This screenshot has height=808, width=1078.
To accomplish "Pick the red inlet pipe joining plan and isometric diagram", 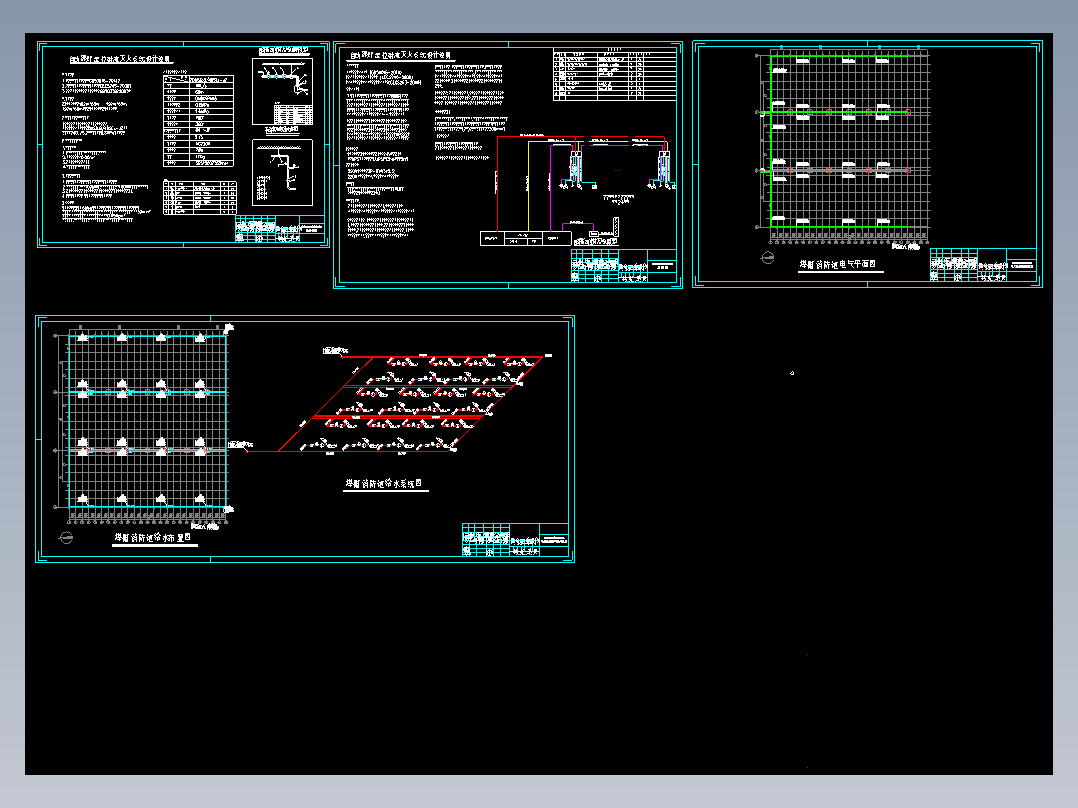I will tap(263, 451).
